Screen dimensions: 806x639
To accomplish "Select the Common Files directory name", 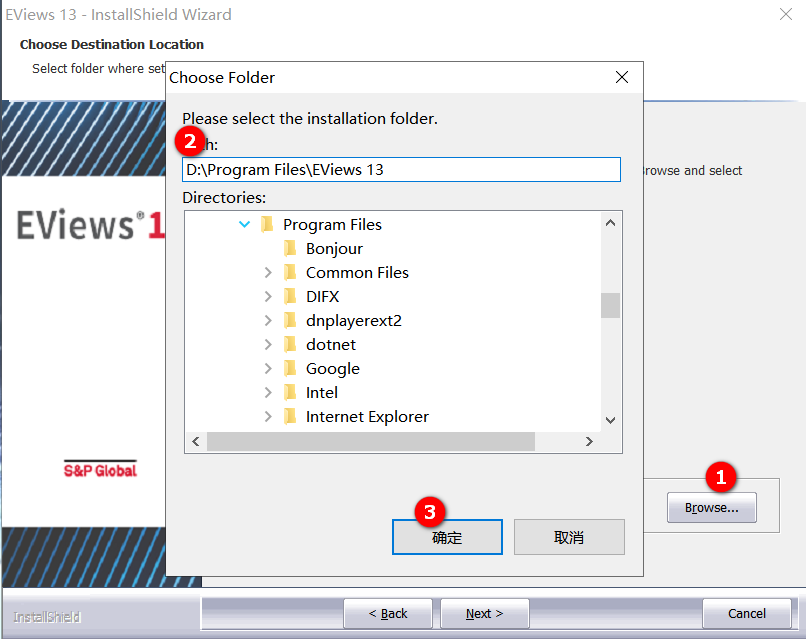I will 357,272.
